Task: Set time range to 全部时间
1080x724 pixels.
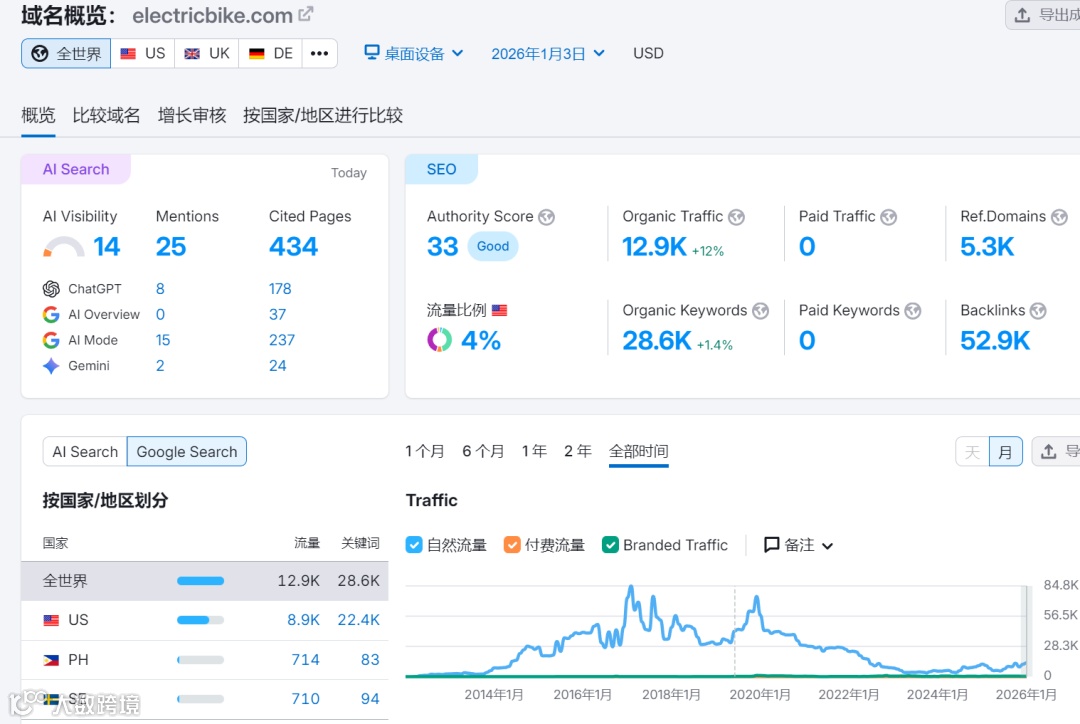Action: (x=638, y=451)
